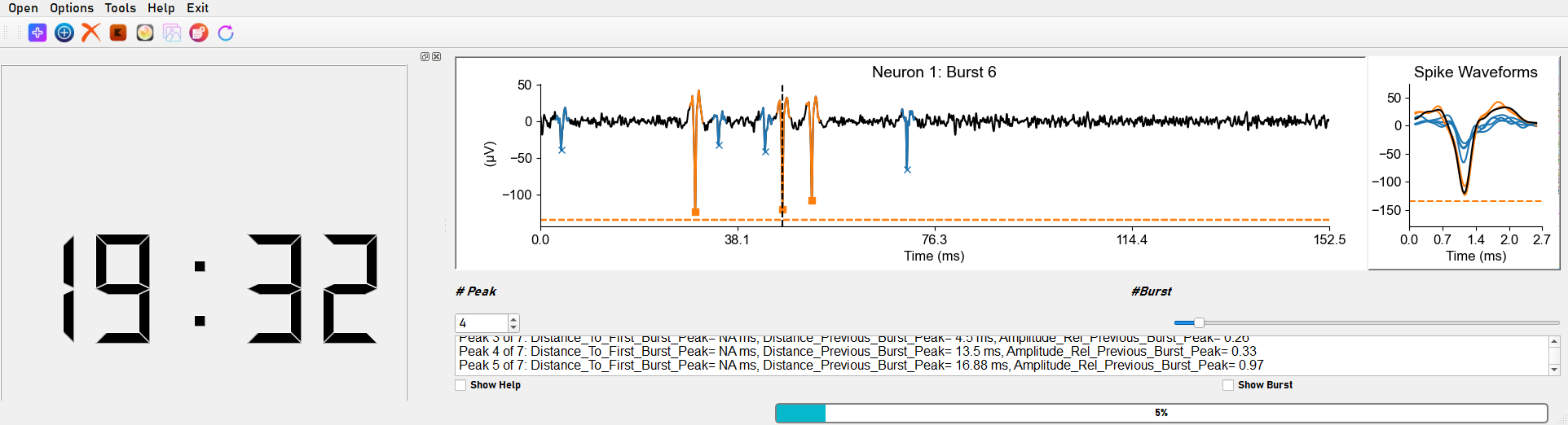Click the pictures gallery toolbar icon
The image size is (1568, 425).
tap(172, 33)
